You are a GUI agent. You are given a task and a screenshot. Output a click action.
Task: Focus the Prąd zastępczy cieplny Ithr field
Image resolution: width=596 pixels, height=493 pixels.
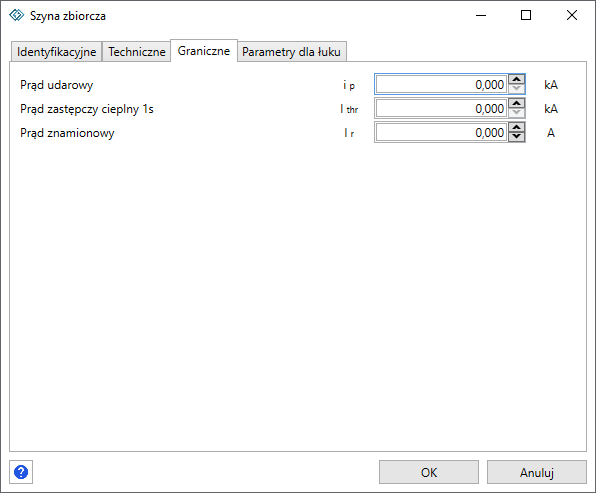coord(441,108)
